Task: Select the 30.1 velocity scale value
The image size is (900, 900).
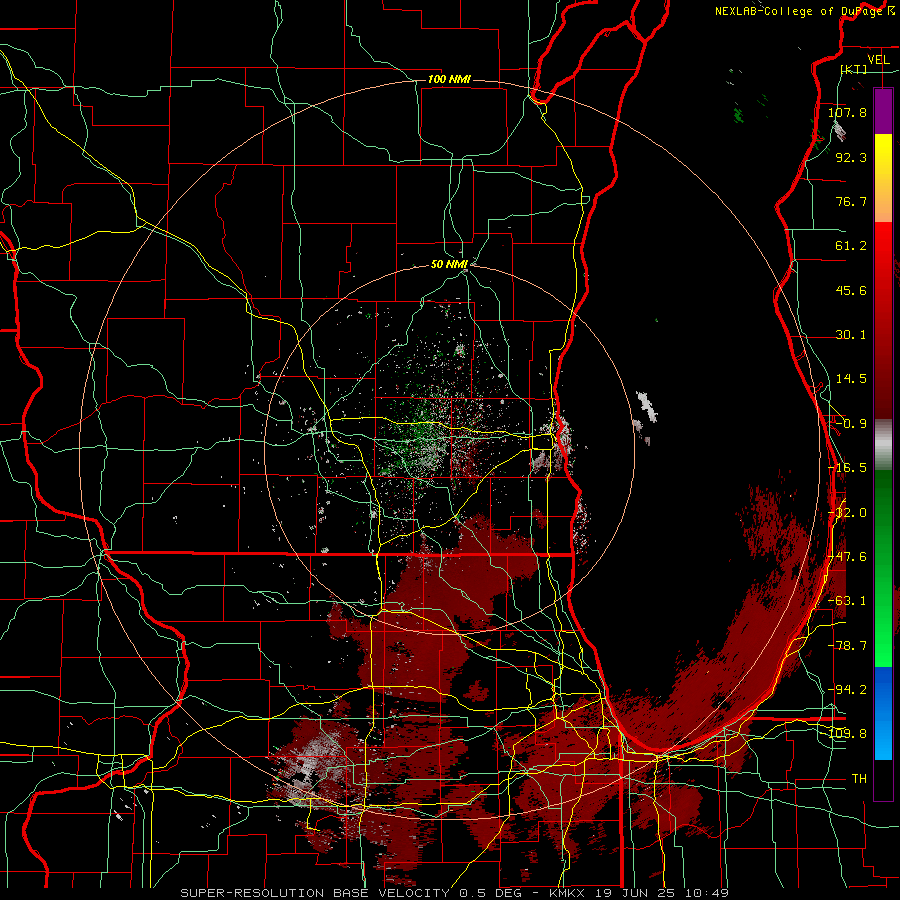Action: click(x=851, y=335)
